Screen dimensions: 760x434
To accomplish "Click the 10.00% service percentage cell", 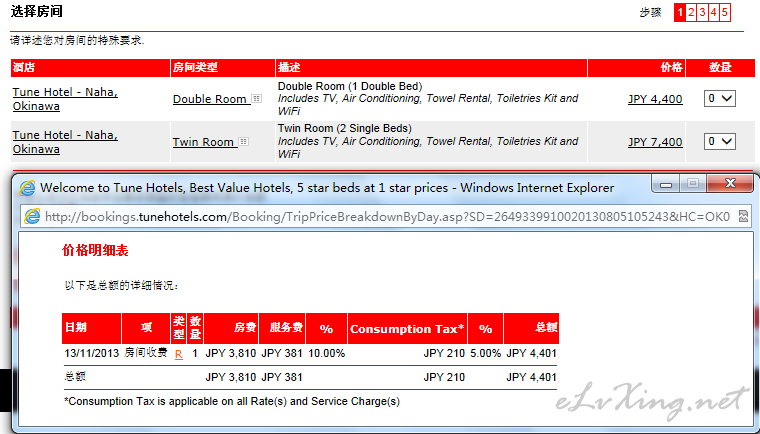I will coord(327,353).
